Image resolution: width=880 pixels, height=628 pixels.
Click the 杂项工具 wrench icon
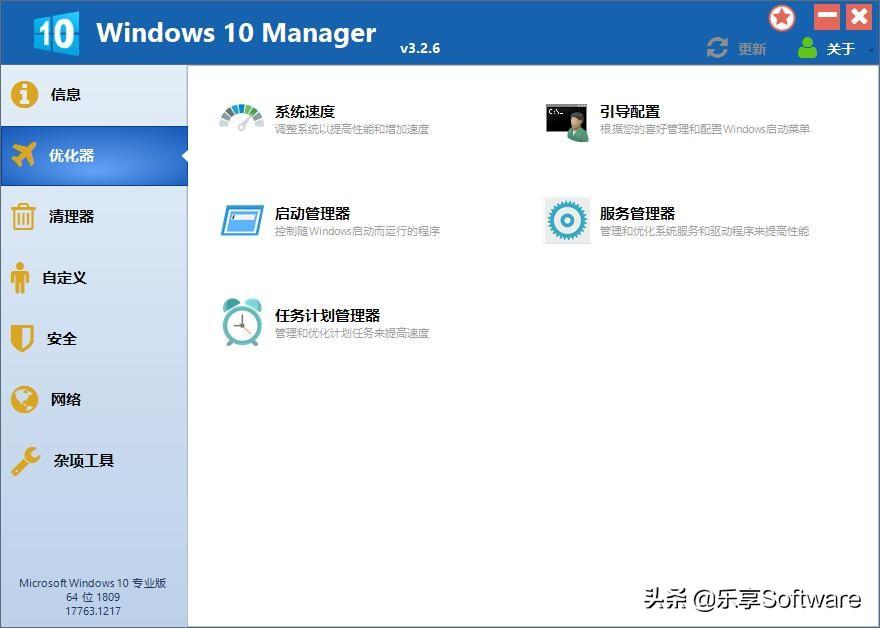[26, 461]
